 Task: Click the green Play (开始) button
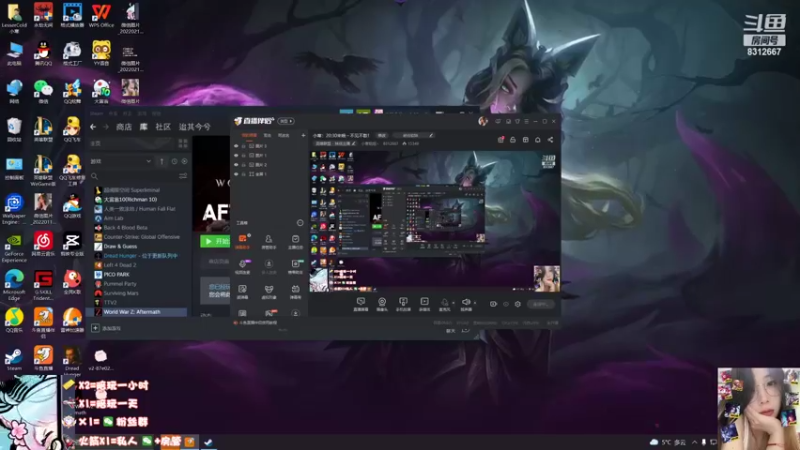(x=215, y=241)
